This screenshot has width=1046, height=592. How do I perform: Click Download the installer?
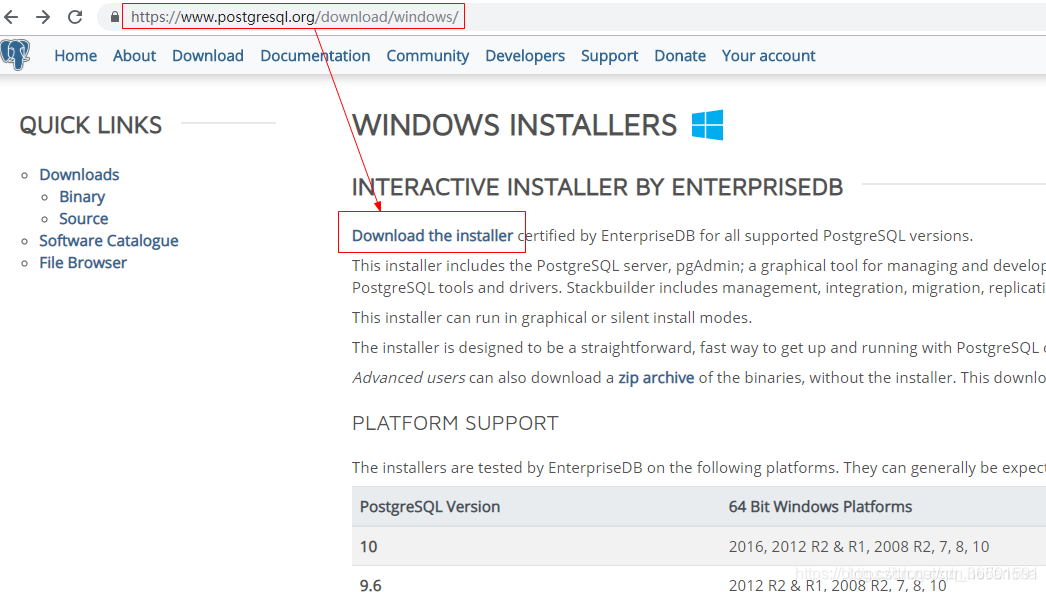tap(431, 235)
